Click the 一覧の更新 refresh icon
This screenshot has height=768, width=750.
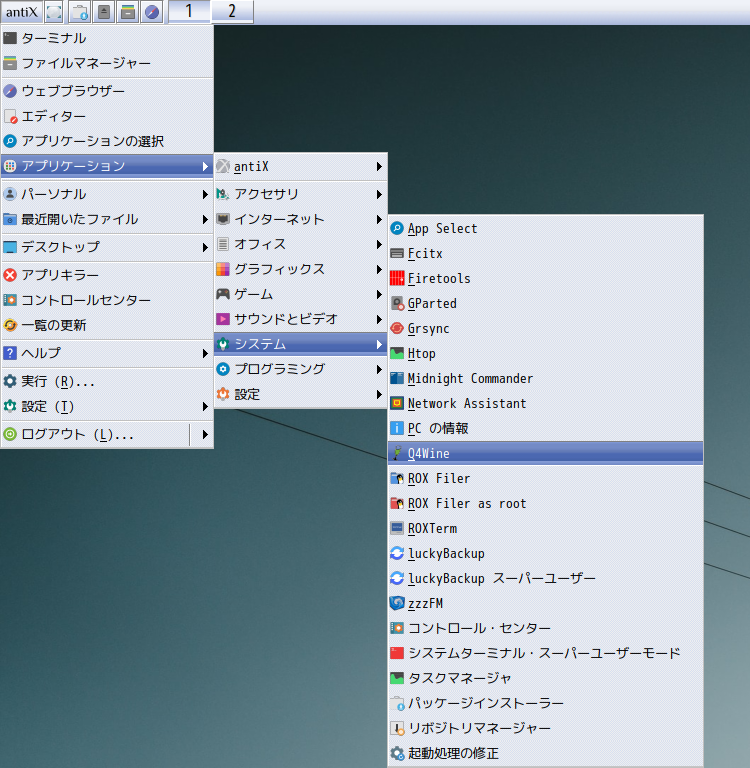click(x=10, y=325)
